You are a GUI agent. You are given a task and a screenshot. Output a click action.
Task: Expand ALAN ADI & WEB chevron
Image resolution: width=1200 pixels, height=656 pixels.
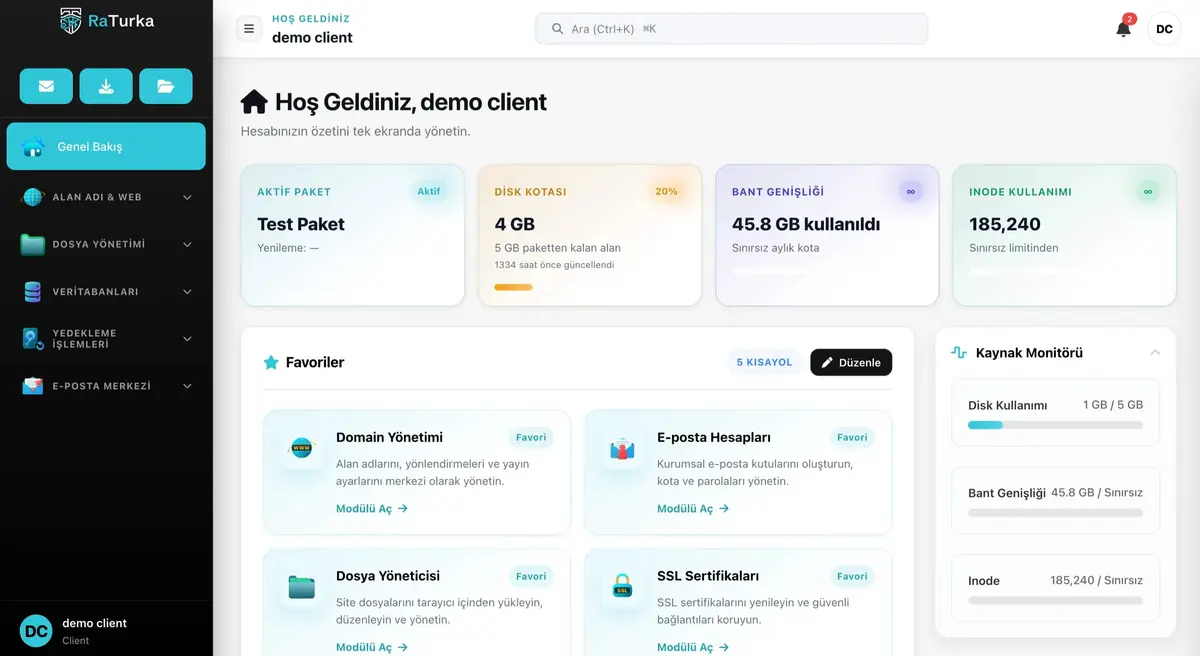click(x=187, y=197)
